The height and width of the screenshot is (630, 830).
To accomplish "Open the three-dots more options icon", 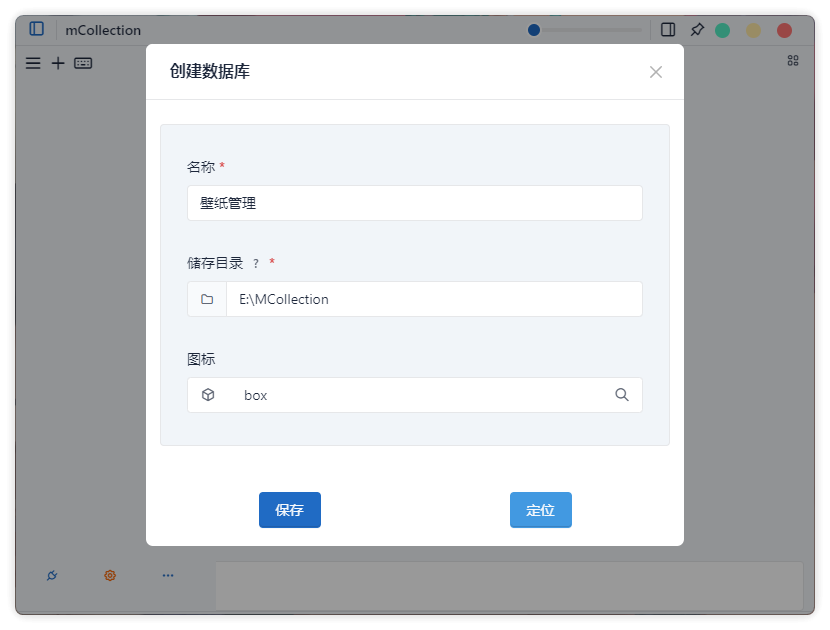I will tap(168, 575).
